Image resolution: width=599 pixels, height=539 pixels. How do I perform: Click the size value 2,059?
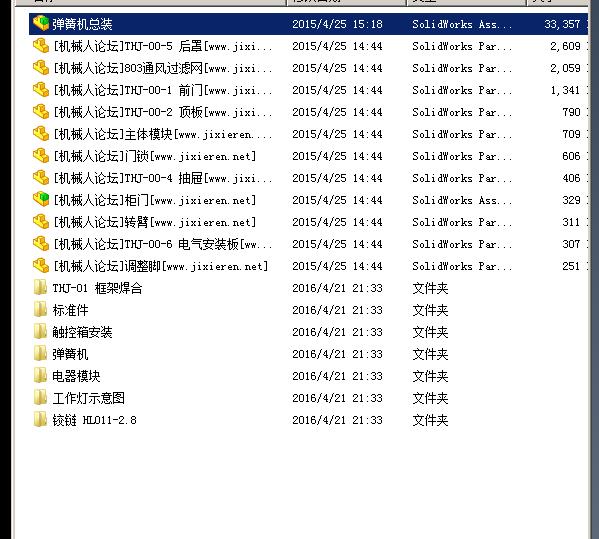tap(565, 68)
